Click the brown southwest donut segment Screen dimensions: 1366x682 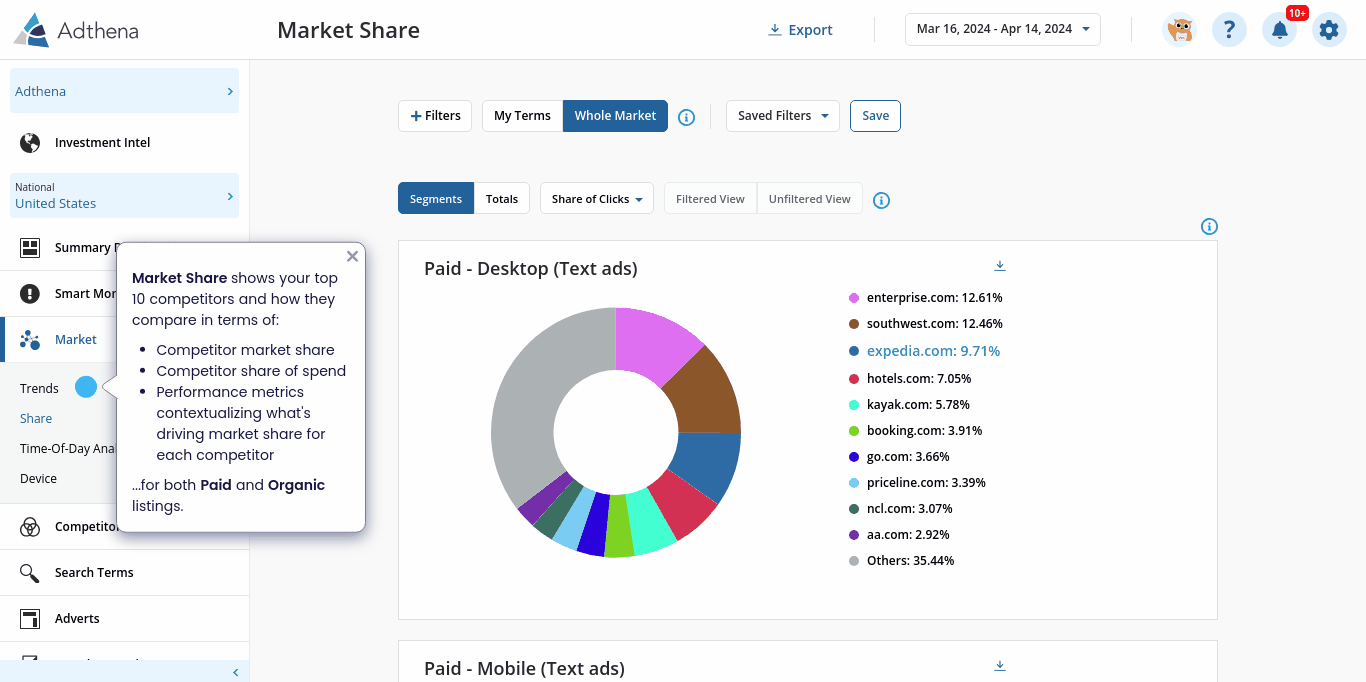point(708,392)
